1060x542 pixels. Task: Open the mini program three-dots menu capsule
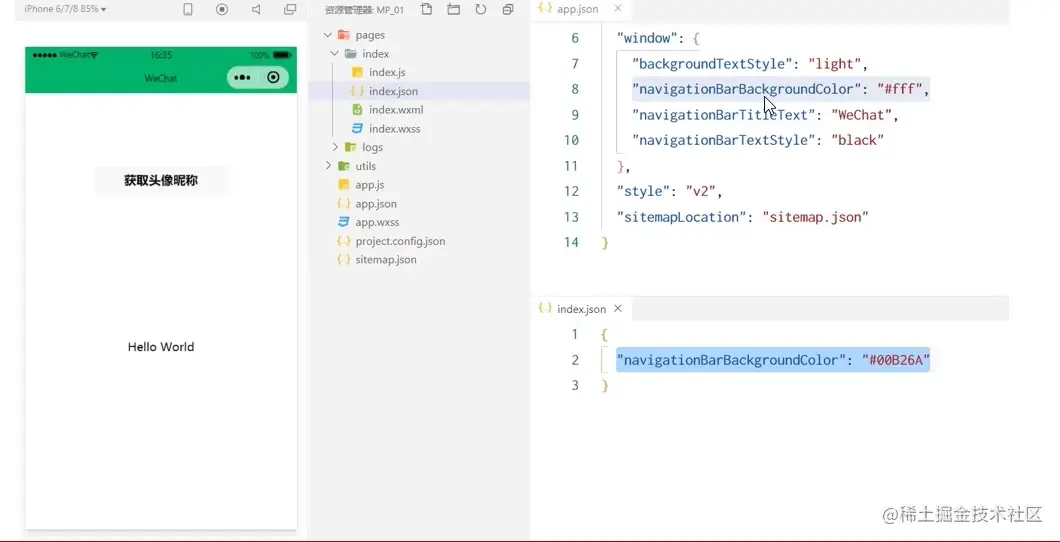(242, 78)
